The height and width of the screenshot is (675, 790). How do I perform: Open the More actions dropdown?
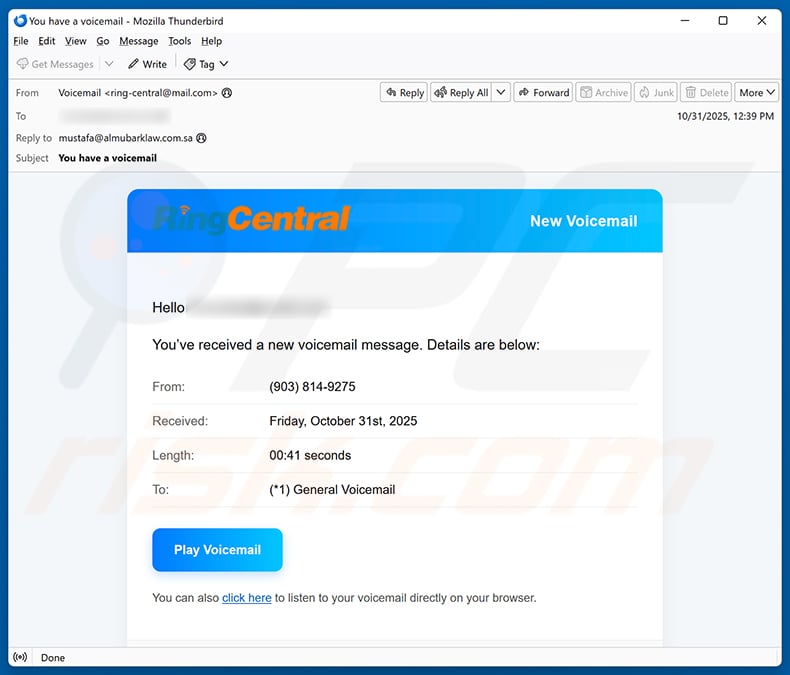click(x=757, y=93)
